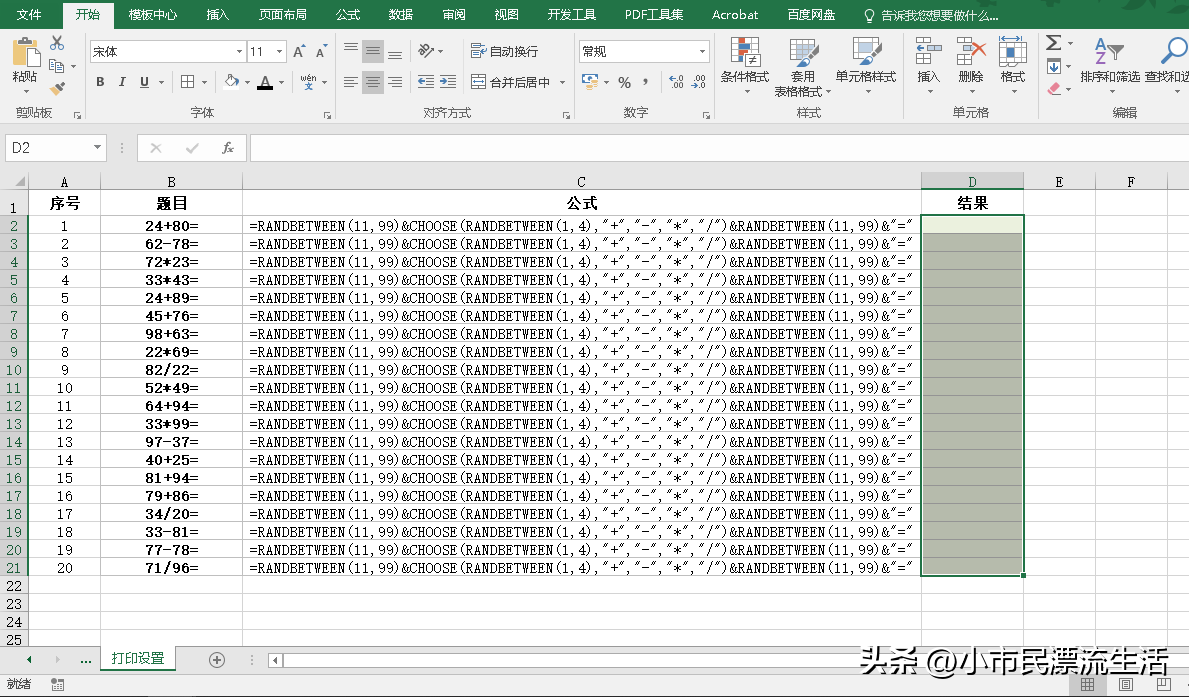Select the Format Painter brush
The image size is (1189, 697).
pos(57,89)
